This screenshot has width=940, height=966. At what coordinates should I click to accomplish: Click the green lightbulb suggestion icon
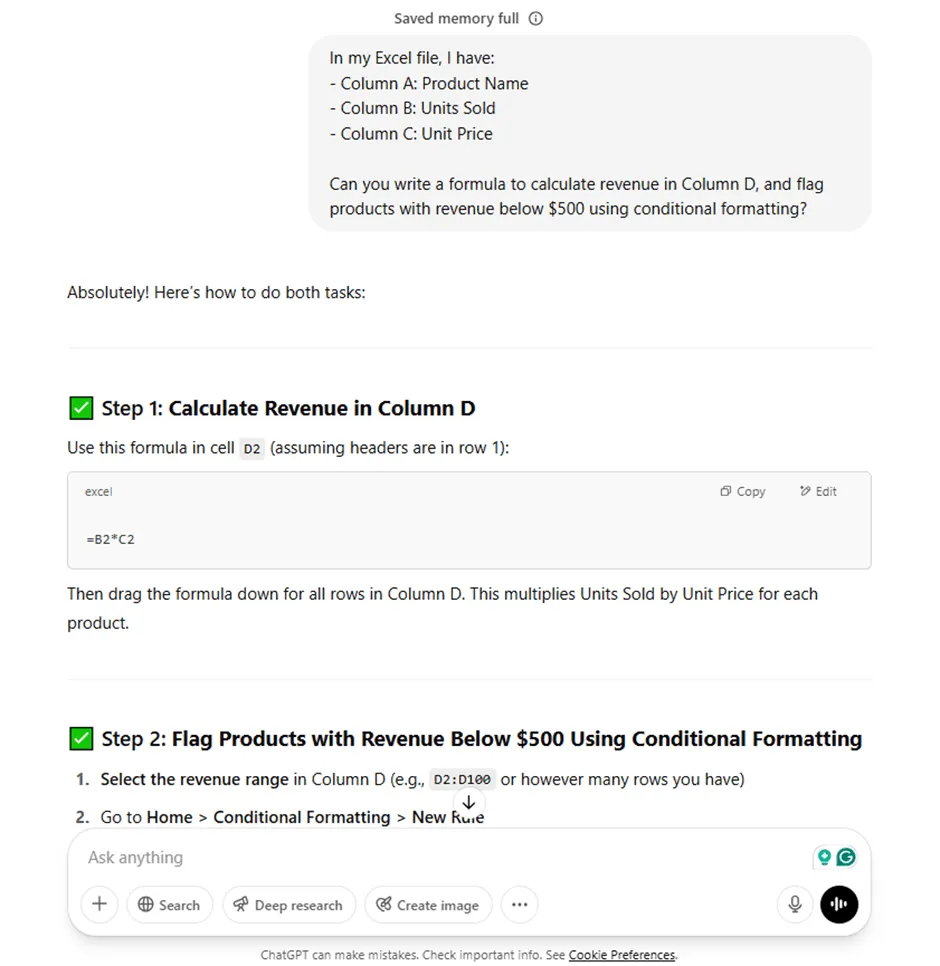click(824, 857)
